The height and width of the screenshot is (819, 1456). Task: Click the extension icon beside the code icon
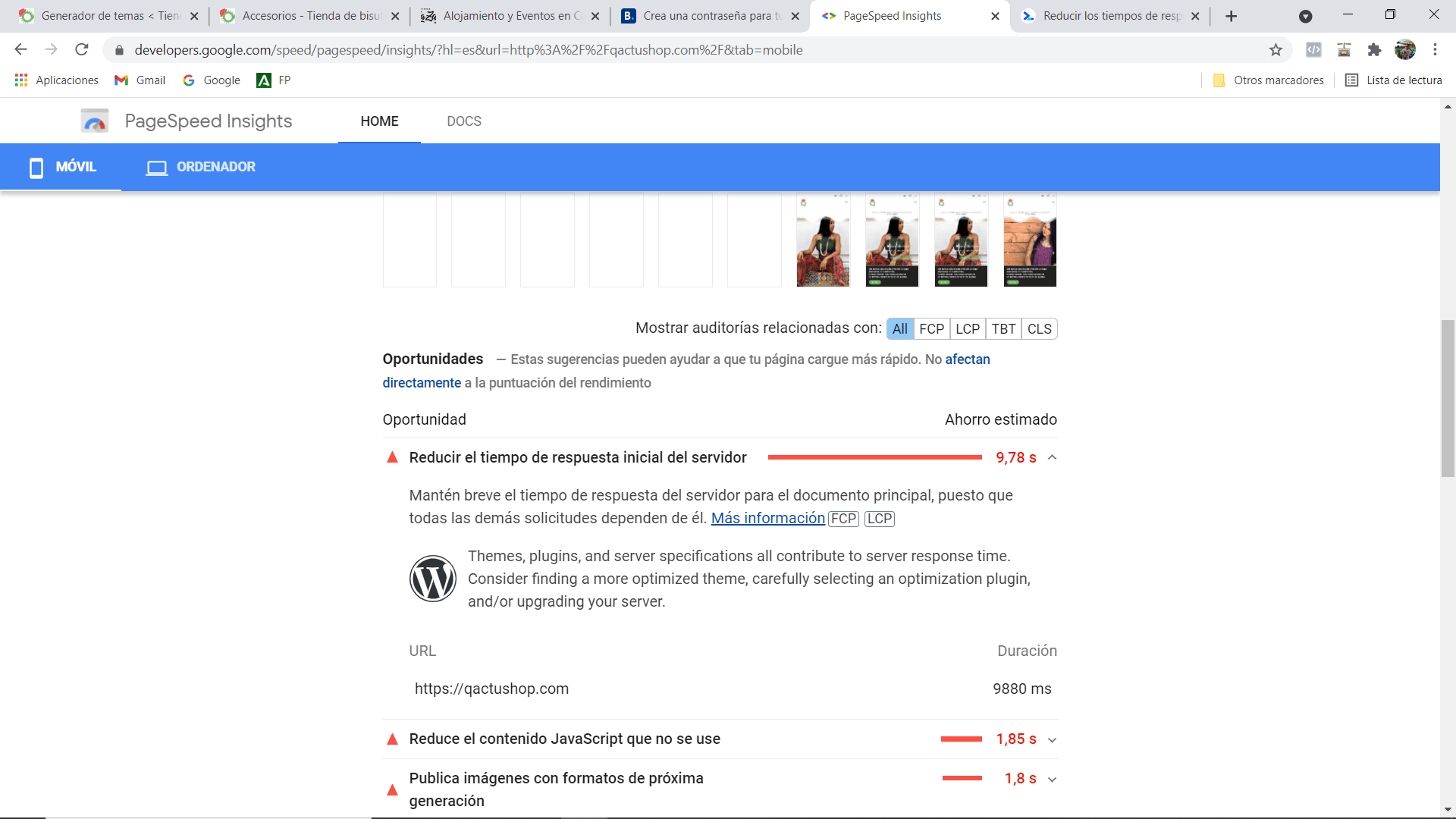(x=1344, y=50)
